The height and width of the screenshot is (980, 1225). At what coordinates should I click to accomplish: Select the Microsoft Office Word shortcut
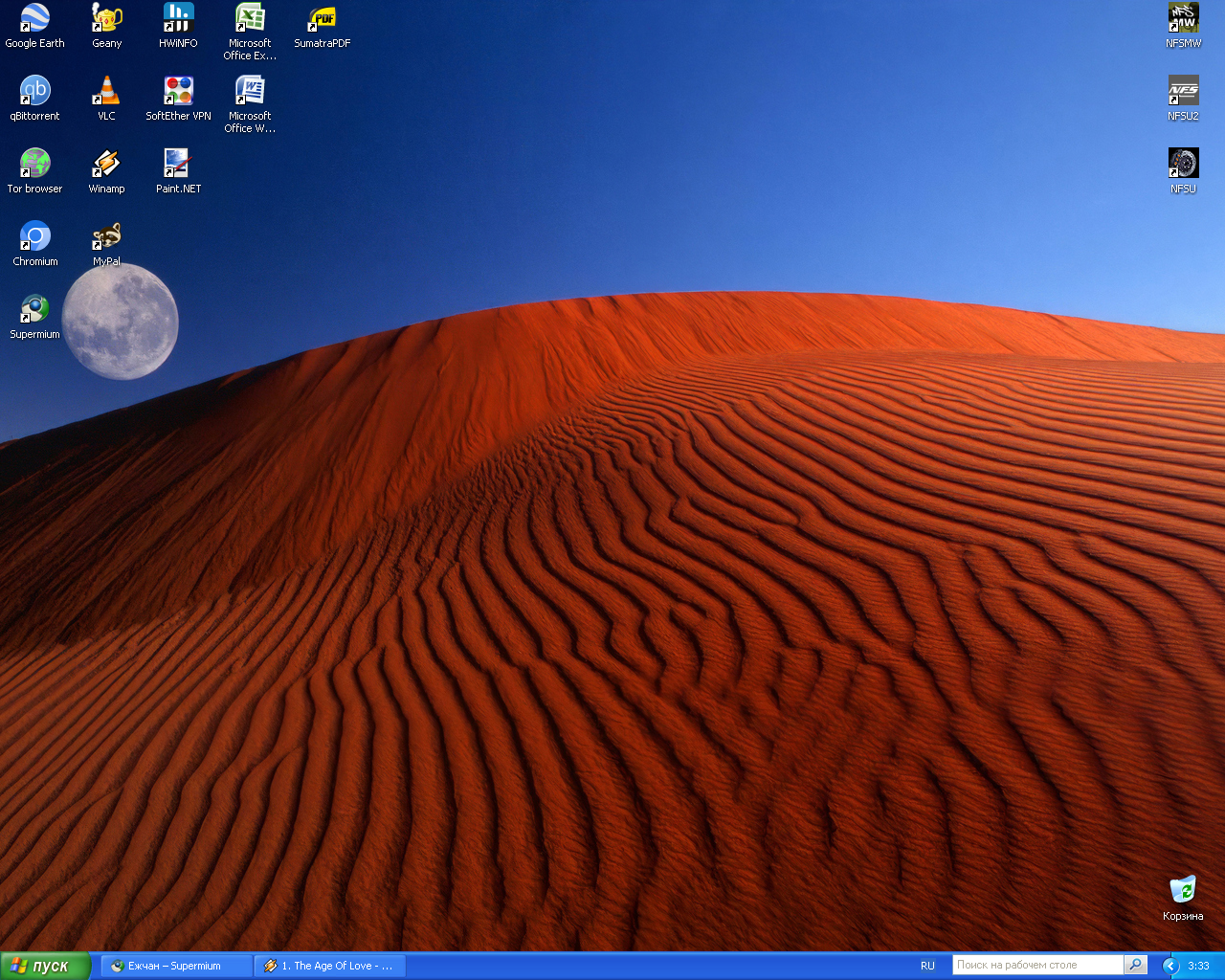point(250,103)
